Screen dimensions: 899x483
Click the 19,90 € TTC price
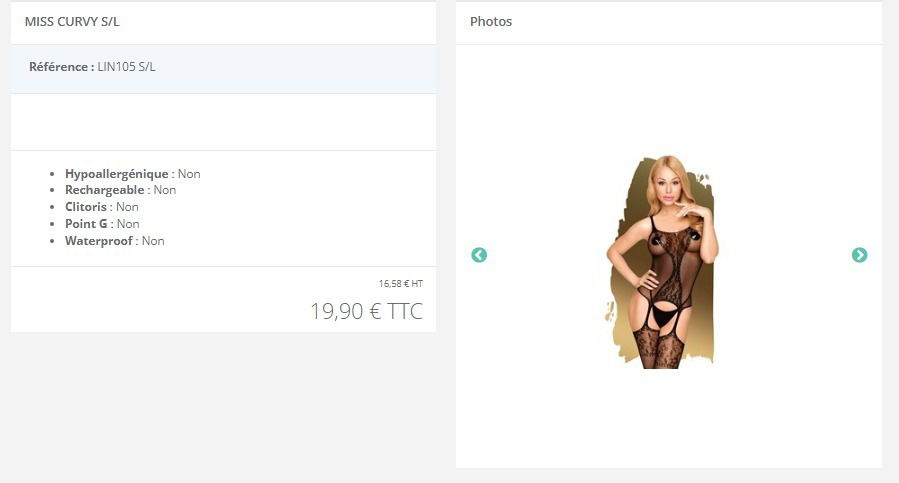click(366, 311)
